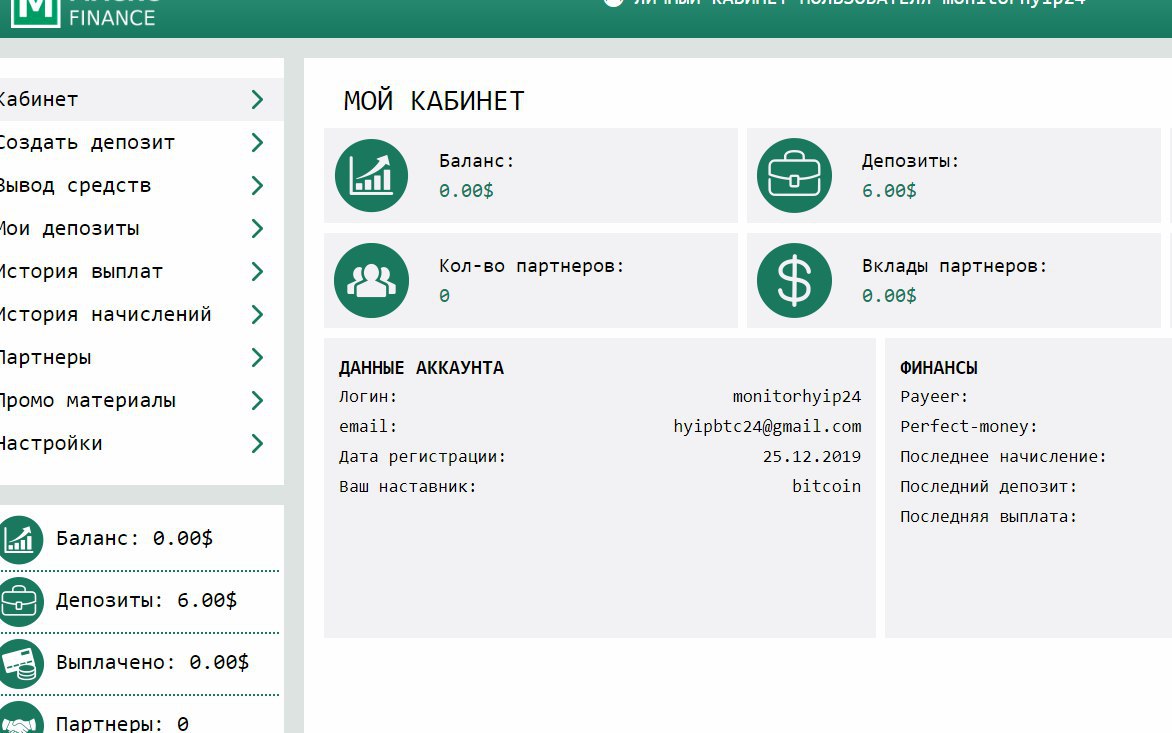Image resolution: width=1172 pixels, height=733 pixels.
Task: Click the mentor name bitcoin
Action: pos(827,486)
